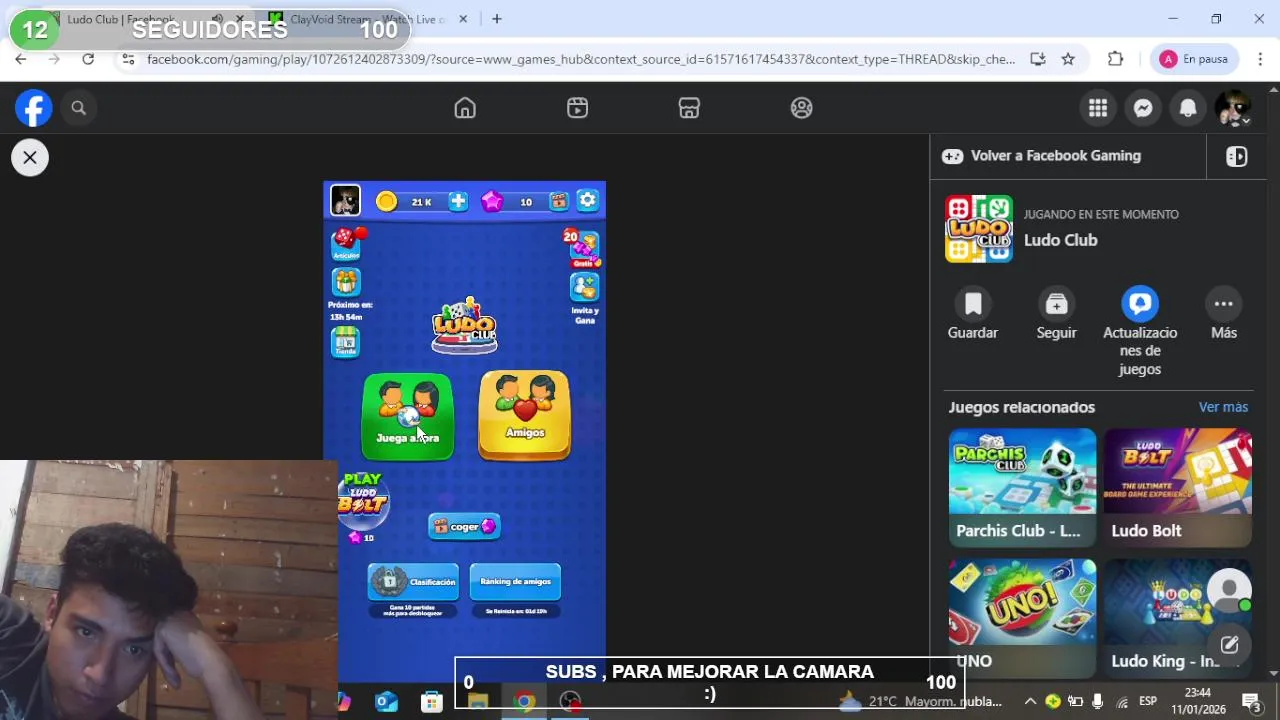Image resolution: width=1280 pixels, height=720 pixels.
Task: Click the address bar URL
Action: pos(581,59)
